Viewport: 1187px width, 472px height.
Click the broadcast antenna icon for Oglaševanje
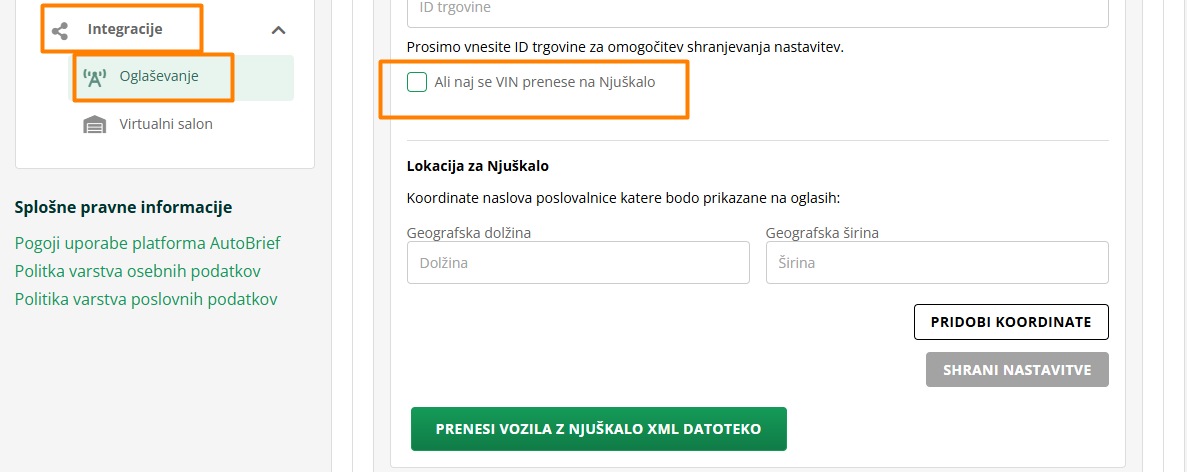tap(94, 77)
